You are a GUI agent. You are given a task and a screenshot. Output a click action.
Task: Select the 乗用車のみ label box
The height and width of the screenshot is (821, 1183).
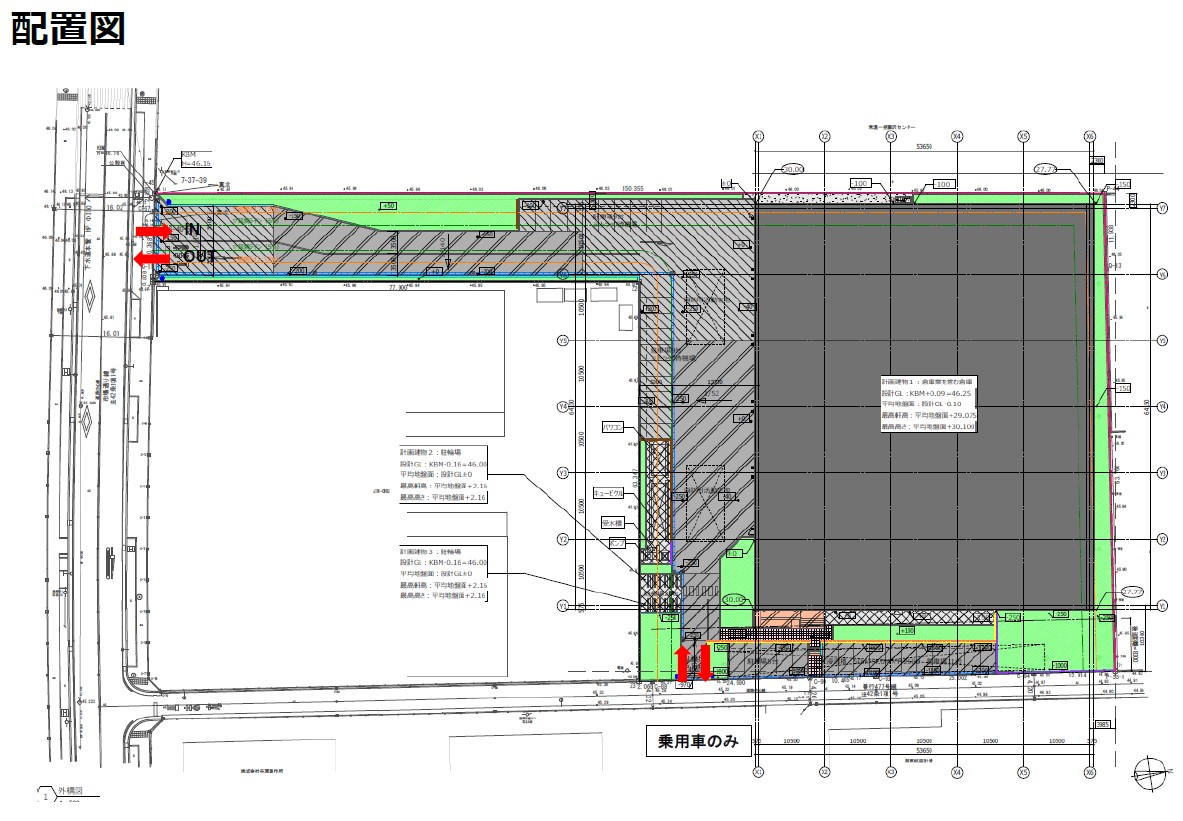(x=699, y=742)
